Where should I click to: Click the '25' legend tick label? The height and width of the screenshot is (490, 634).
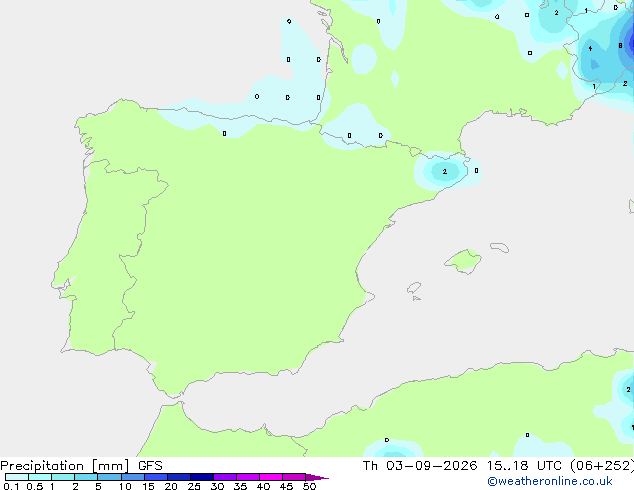(x=194, y=486)
